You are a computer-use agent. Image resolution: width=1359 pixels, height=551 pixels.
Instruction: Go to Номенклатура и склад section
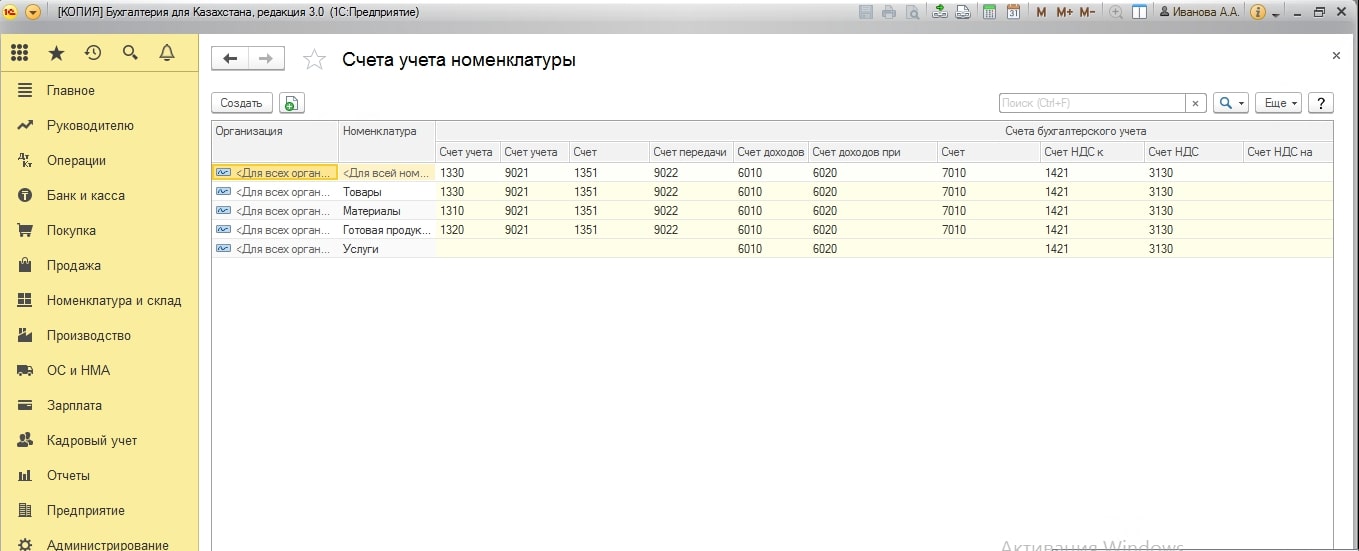(113, 300)
